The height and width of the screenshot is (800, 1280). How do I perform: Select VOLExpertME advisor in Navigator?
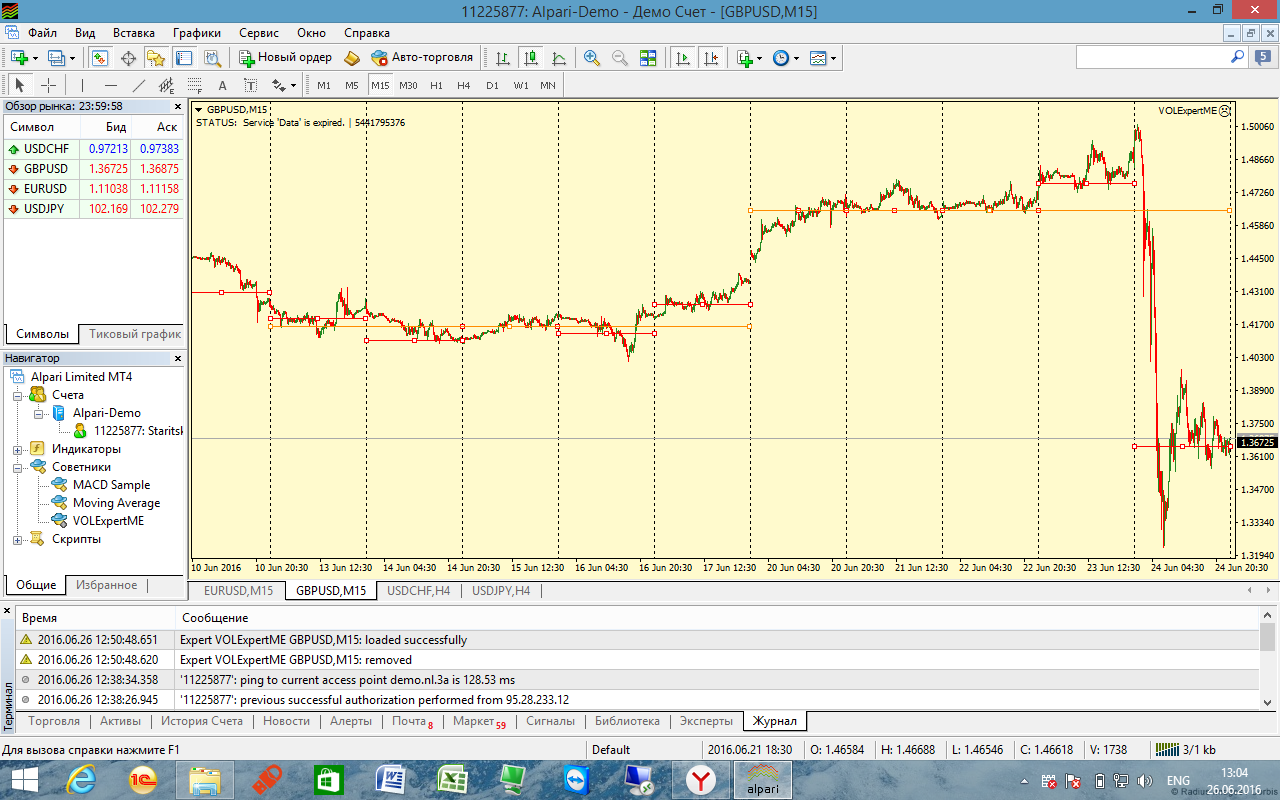108,521
